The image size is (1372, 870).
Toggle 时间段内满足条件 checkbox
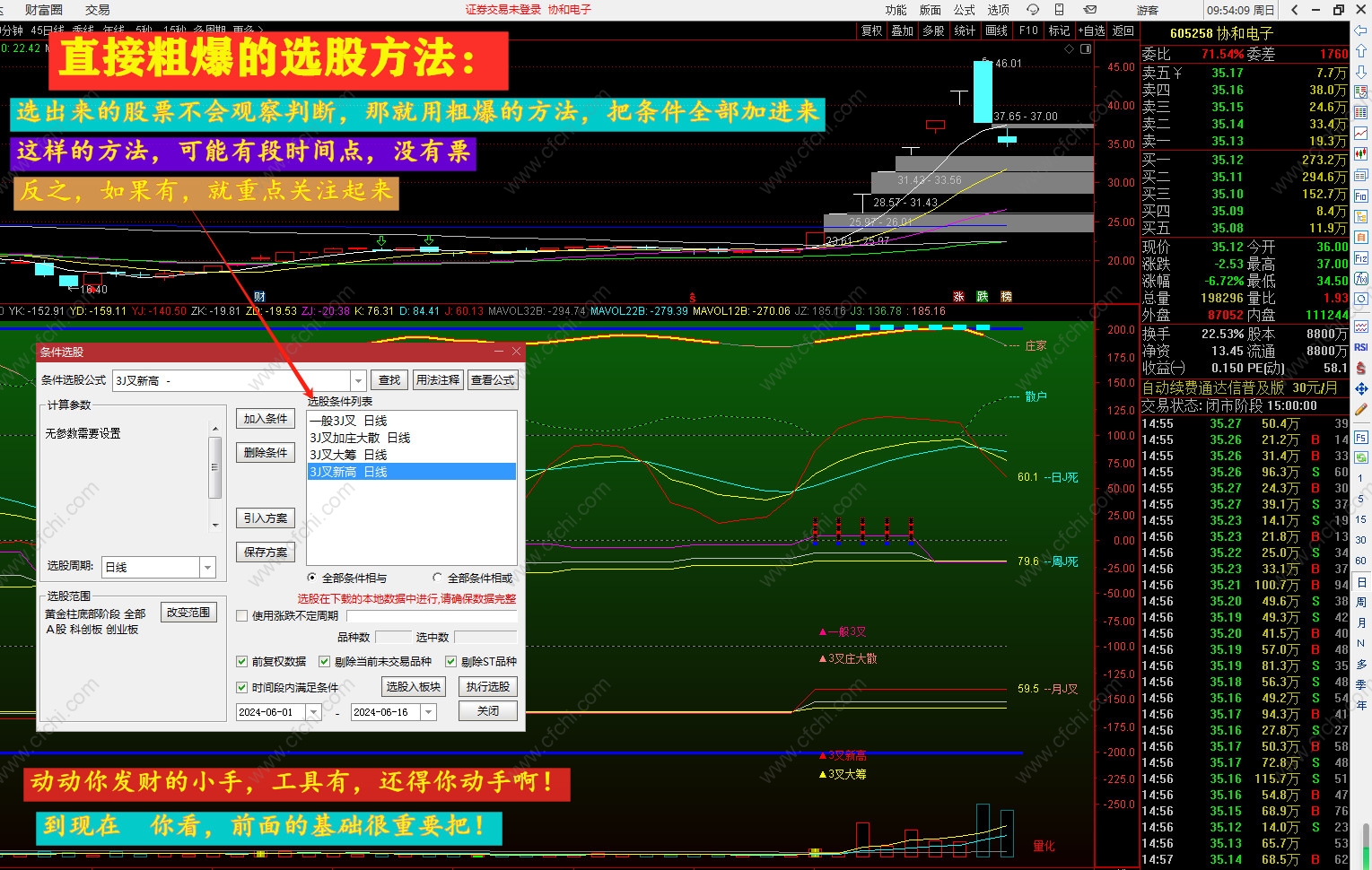[241, 688]
